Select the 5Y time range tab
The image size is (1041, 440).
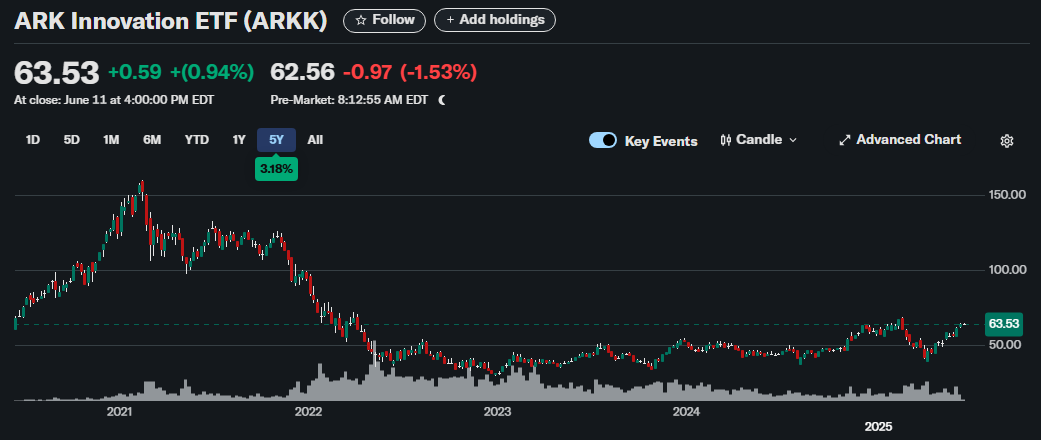pos(277,140)
